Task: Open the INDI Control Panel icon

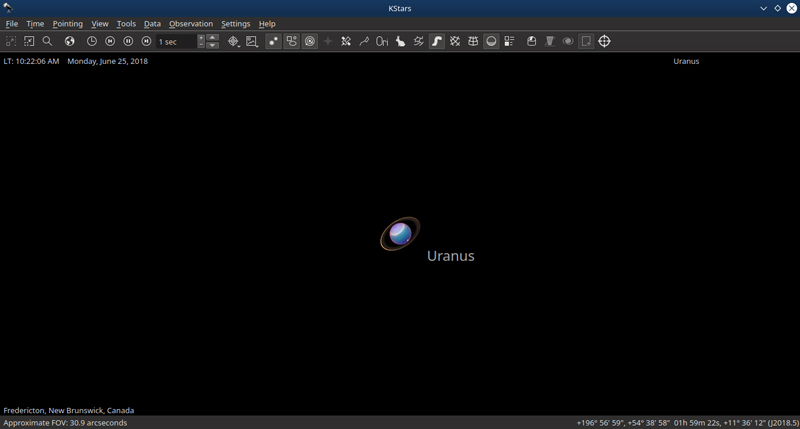Action: pyautogui.click(x=549, y=41)
